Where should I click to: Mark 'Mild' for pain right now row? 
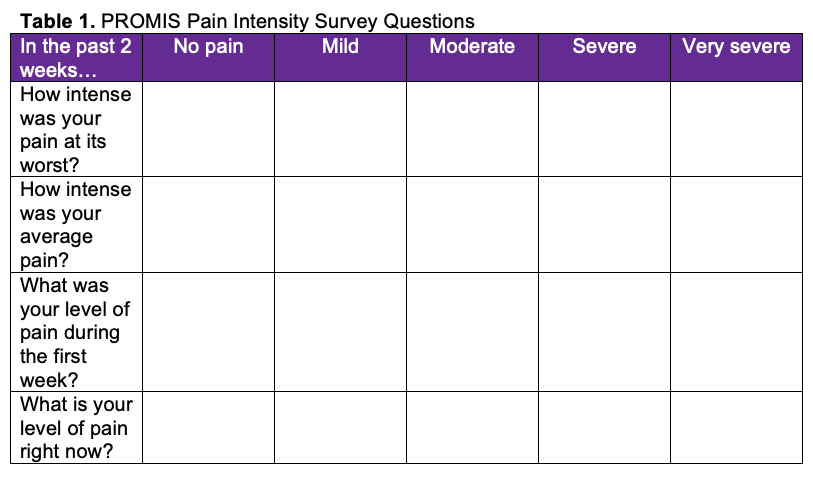[340, 428]
